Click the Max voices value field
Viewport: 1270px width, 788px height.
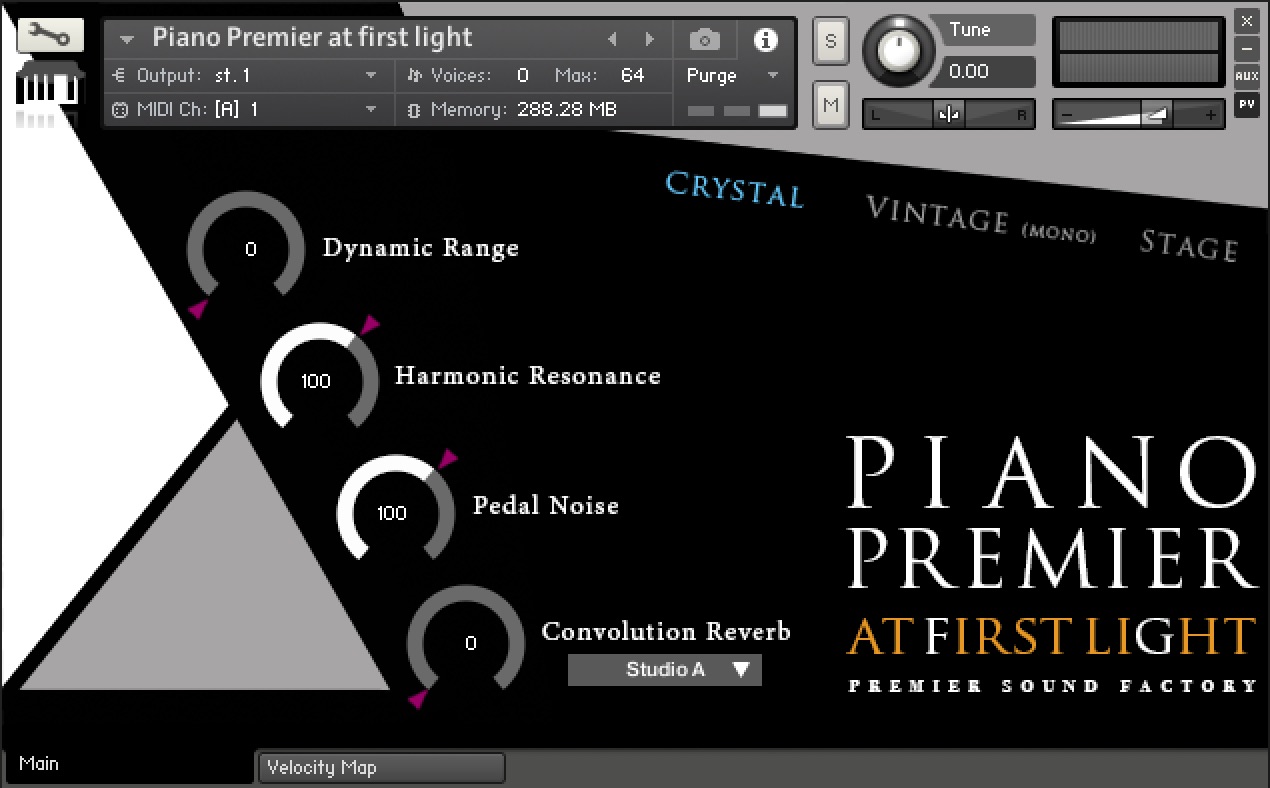point(632,76)
